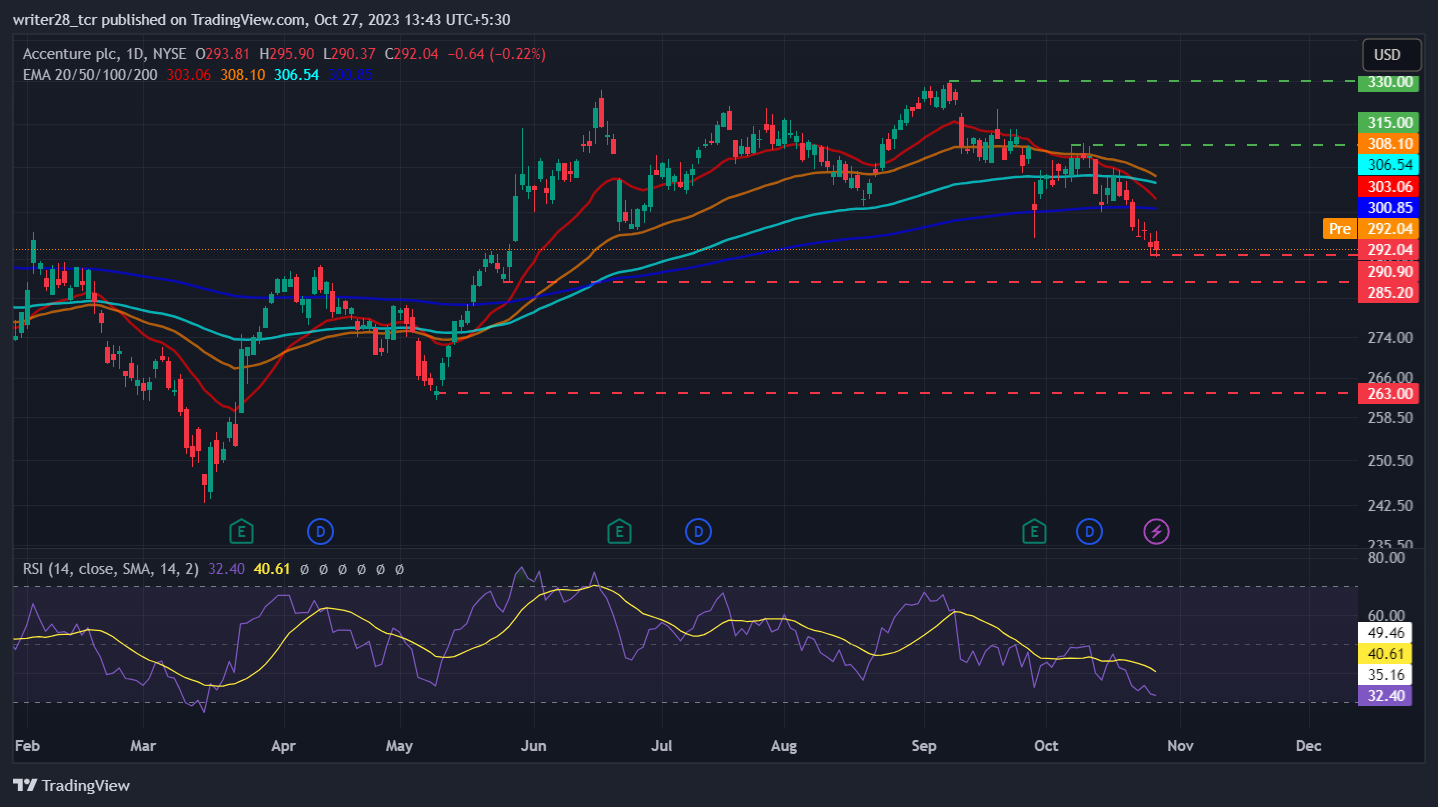
Task: Click the high value H295.90
Action: coord(289,54)
